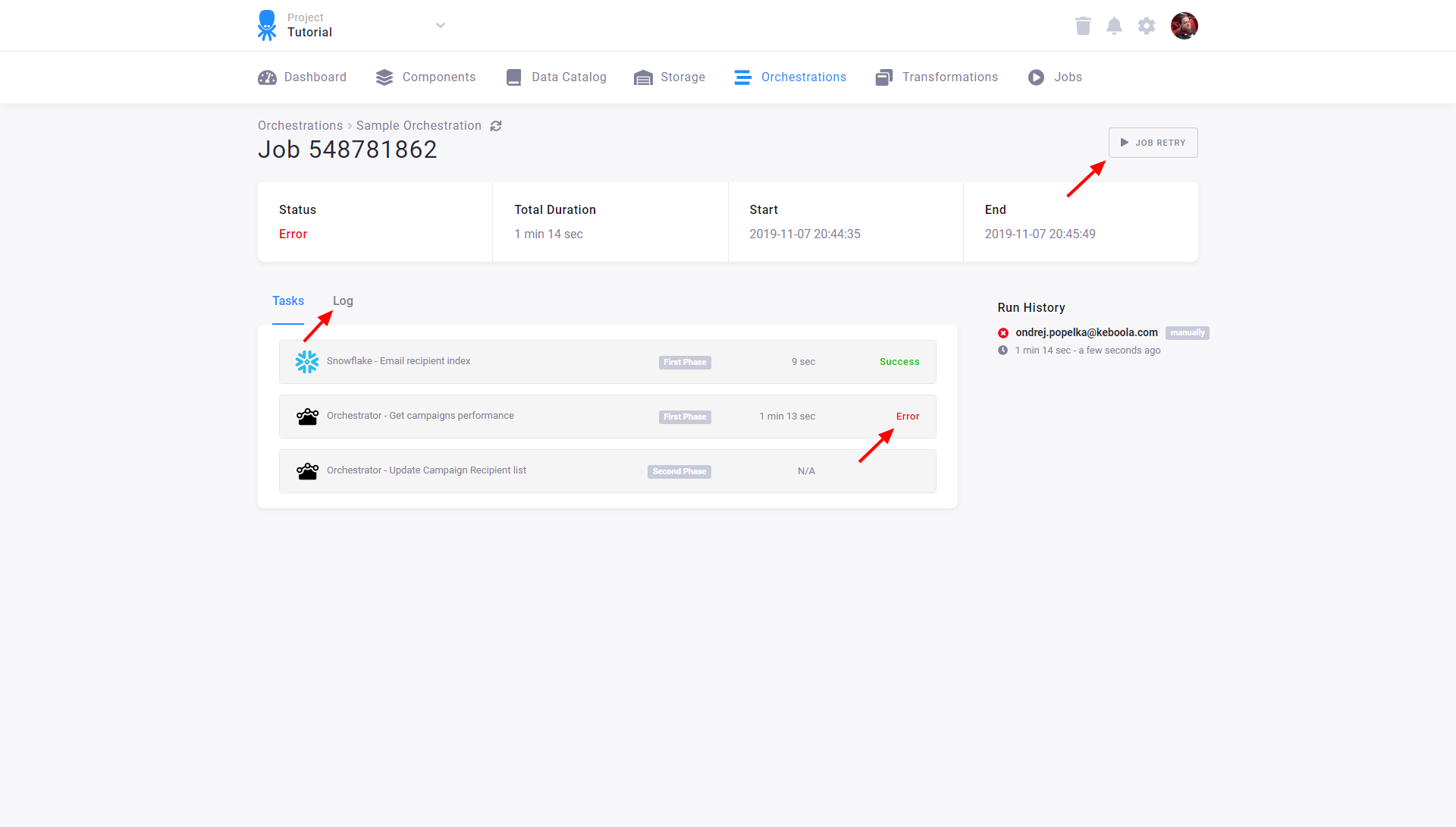Select the Transformations icon in navigation
This screenshot has width=1456, height=827.
(x=883, y=77)
